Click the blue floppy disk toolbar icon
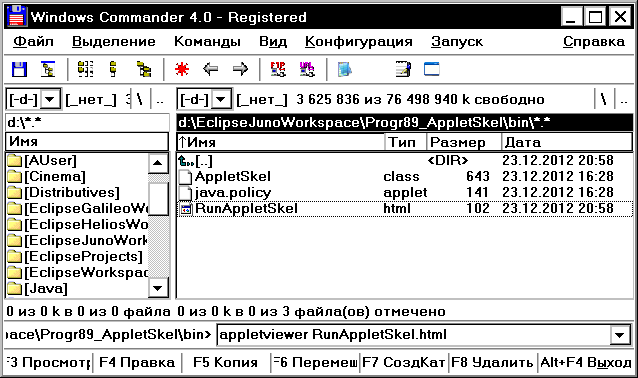 pyautogui.click(x=19, y=70)
